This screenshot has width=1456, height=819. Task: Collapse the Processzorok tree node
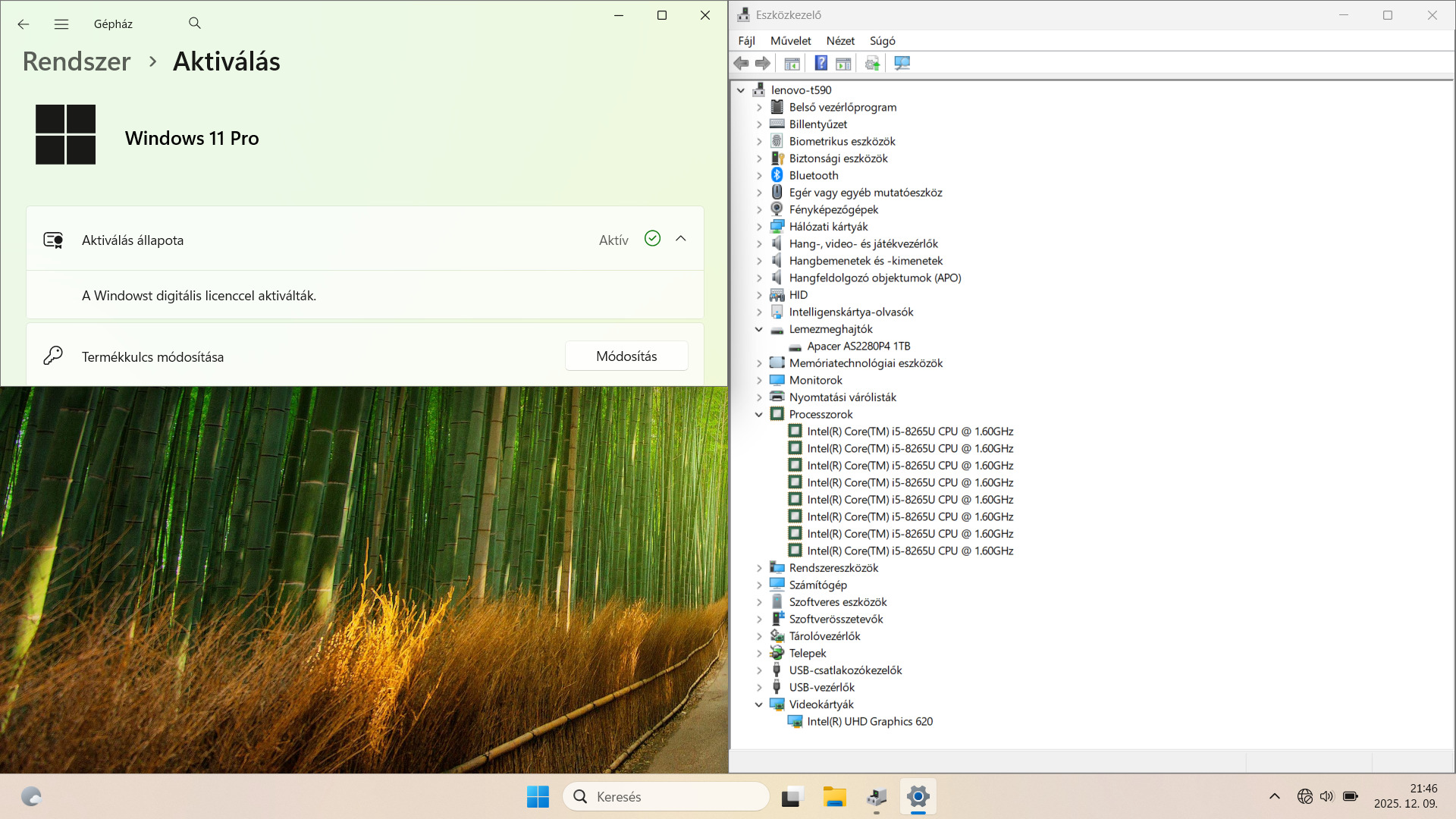[759, 415]
